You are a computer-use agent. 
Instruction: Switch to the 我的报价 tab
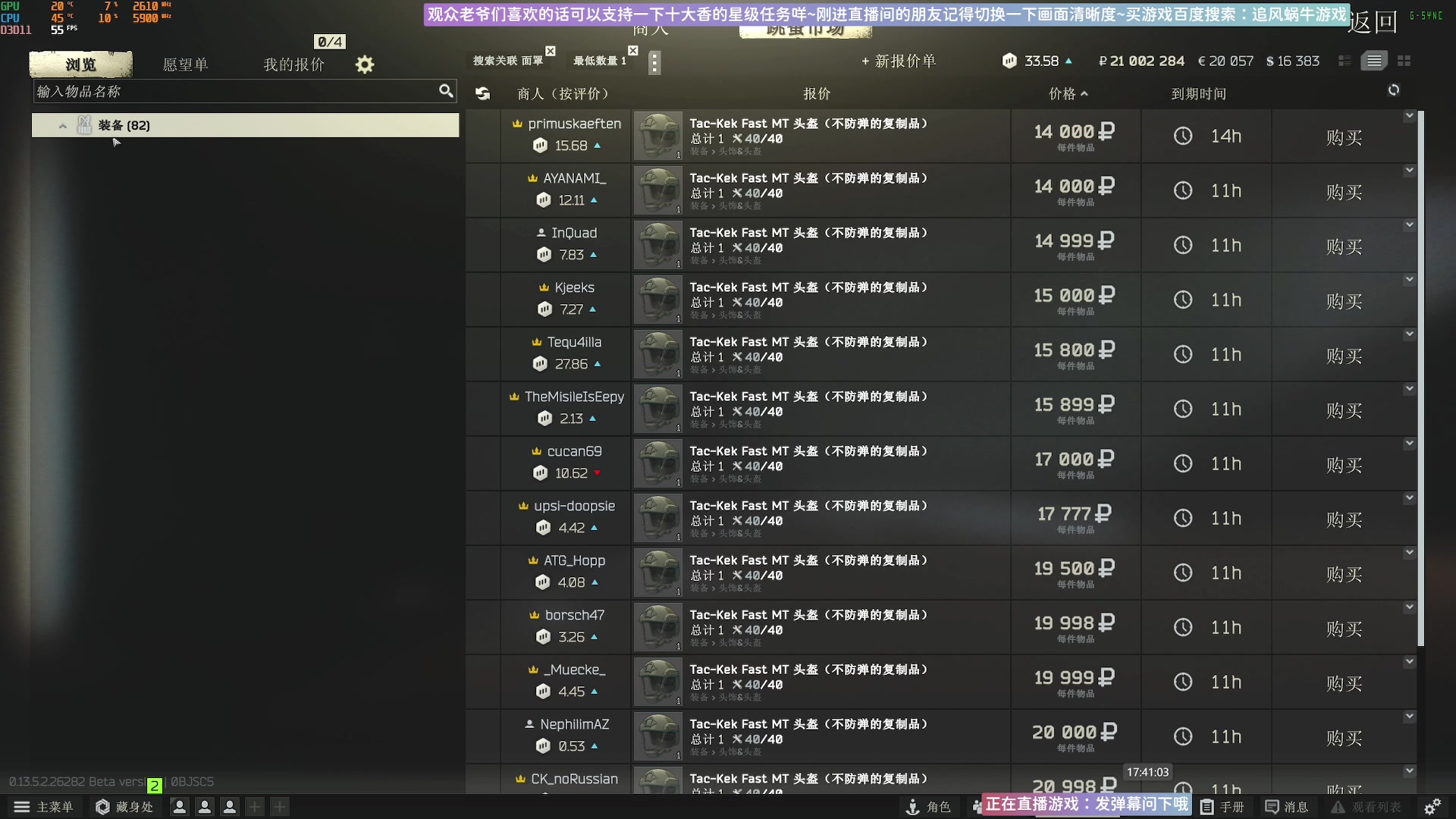(x=293, y=64)
